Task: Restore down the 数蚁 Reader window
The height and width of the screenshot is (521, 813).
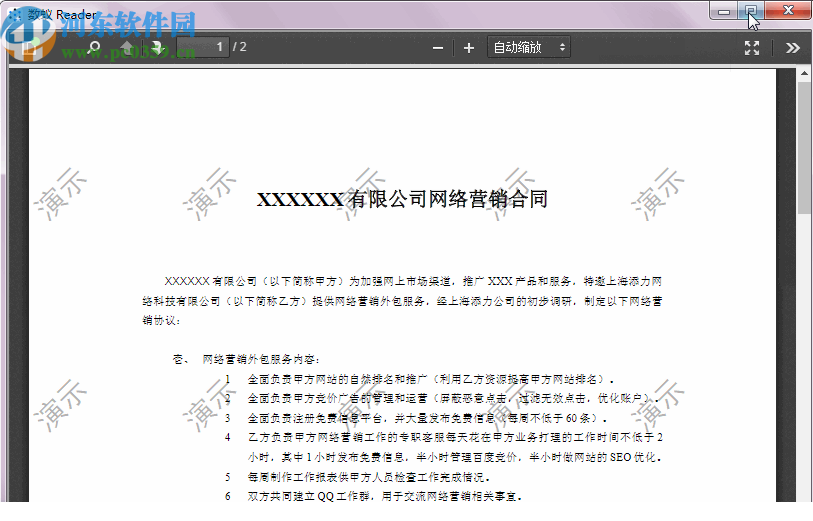Action: (750, 11)
